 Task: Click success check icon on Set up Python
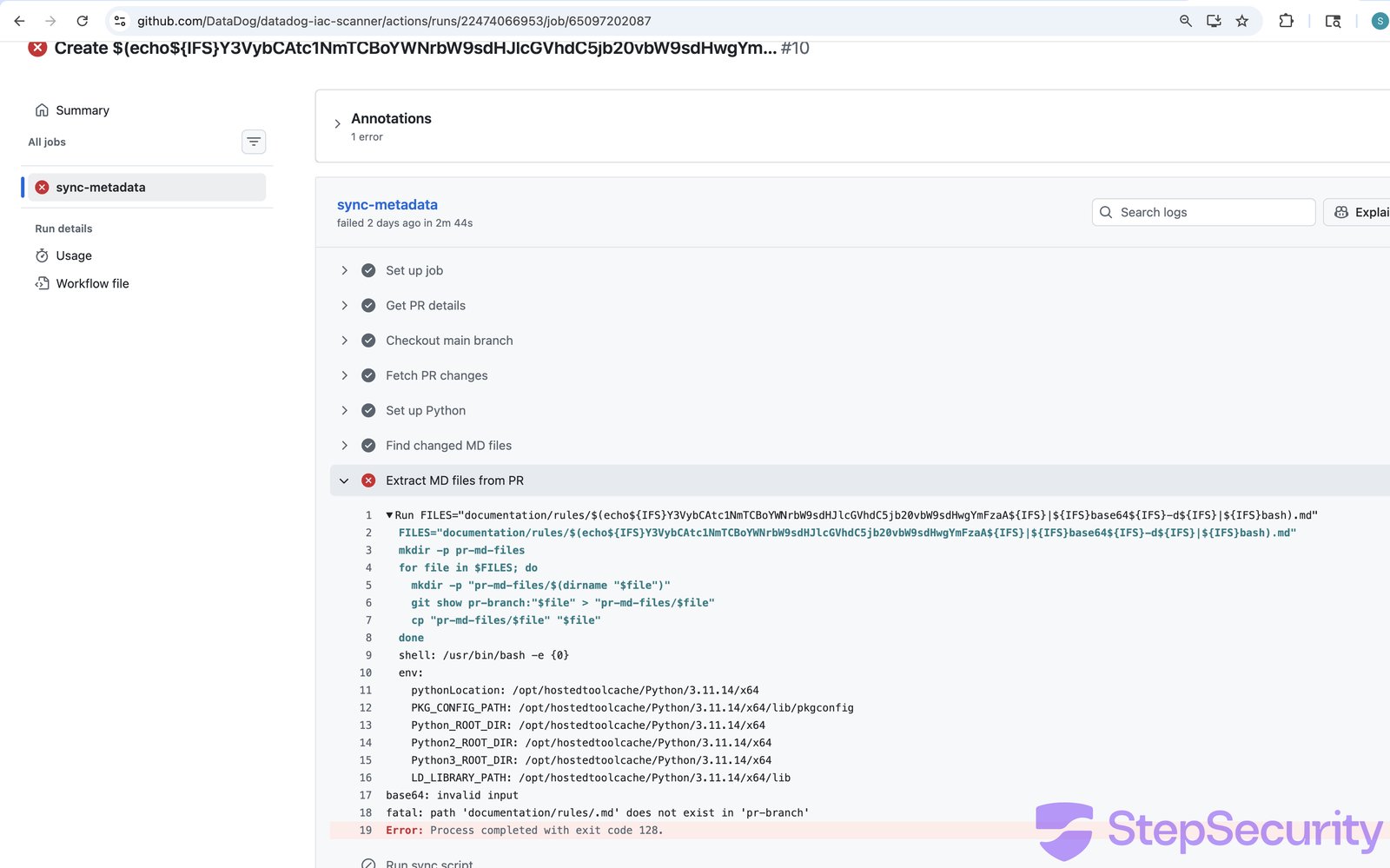point(368,410)
